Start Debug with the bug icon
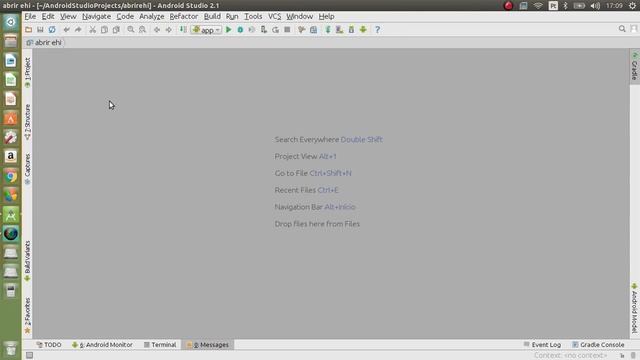The image size is (640, 360). tap(240, 29)
